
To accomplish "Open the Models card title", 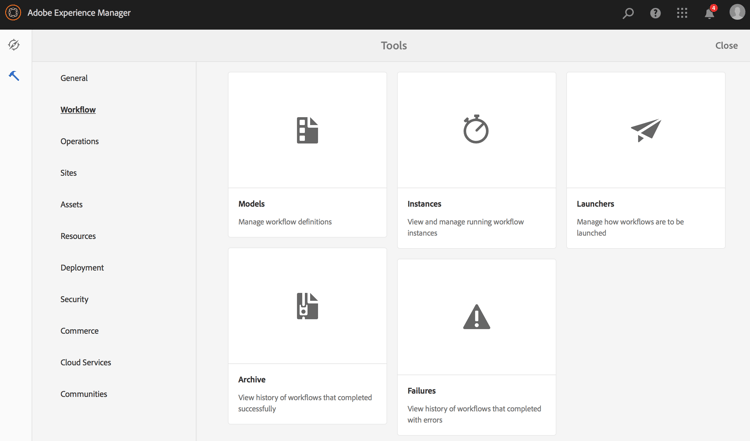I will 252,204.
